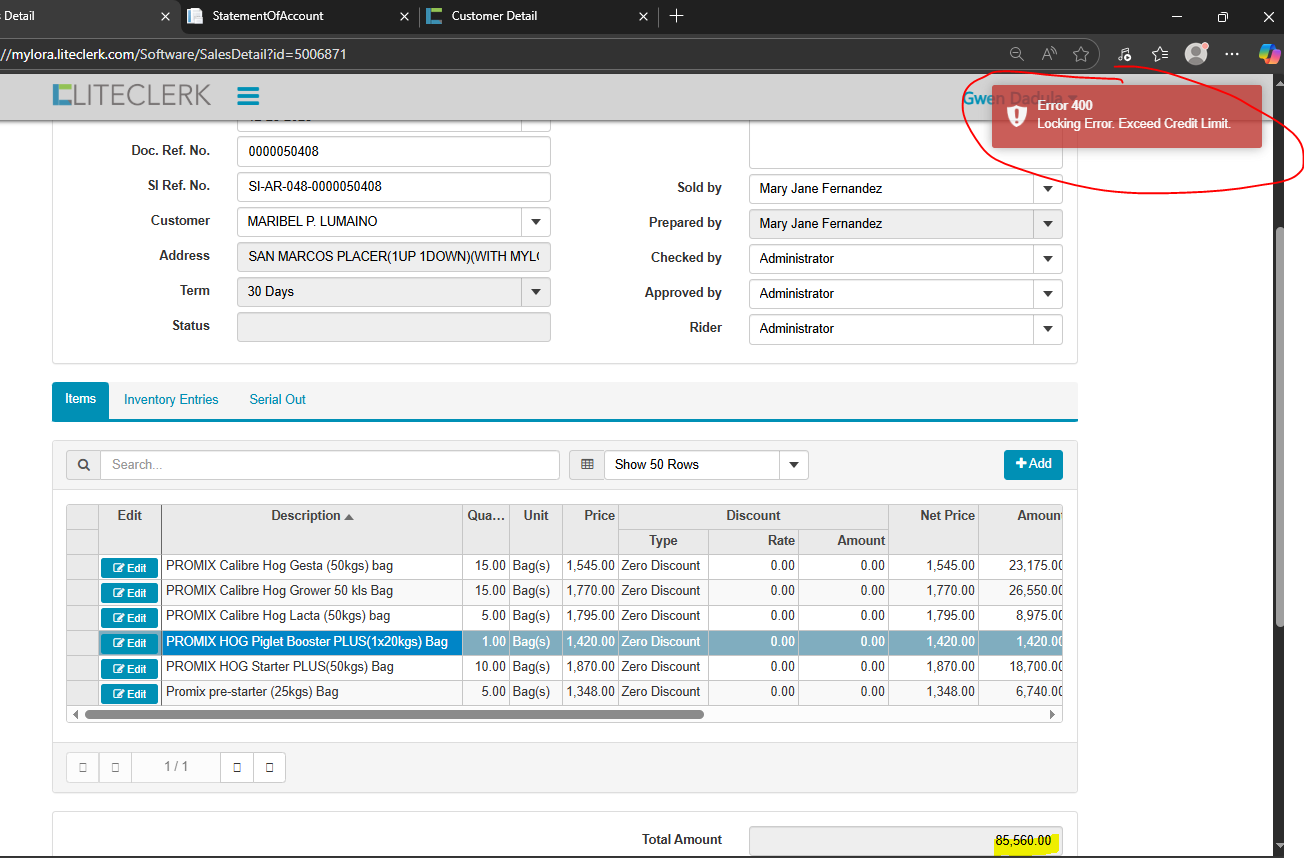Expand the Sold by dropdown
The image size is (1304, 858).
(x=1047, y=188)
